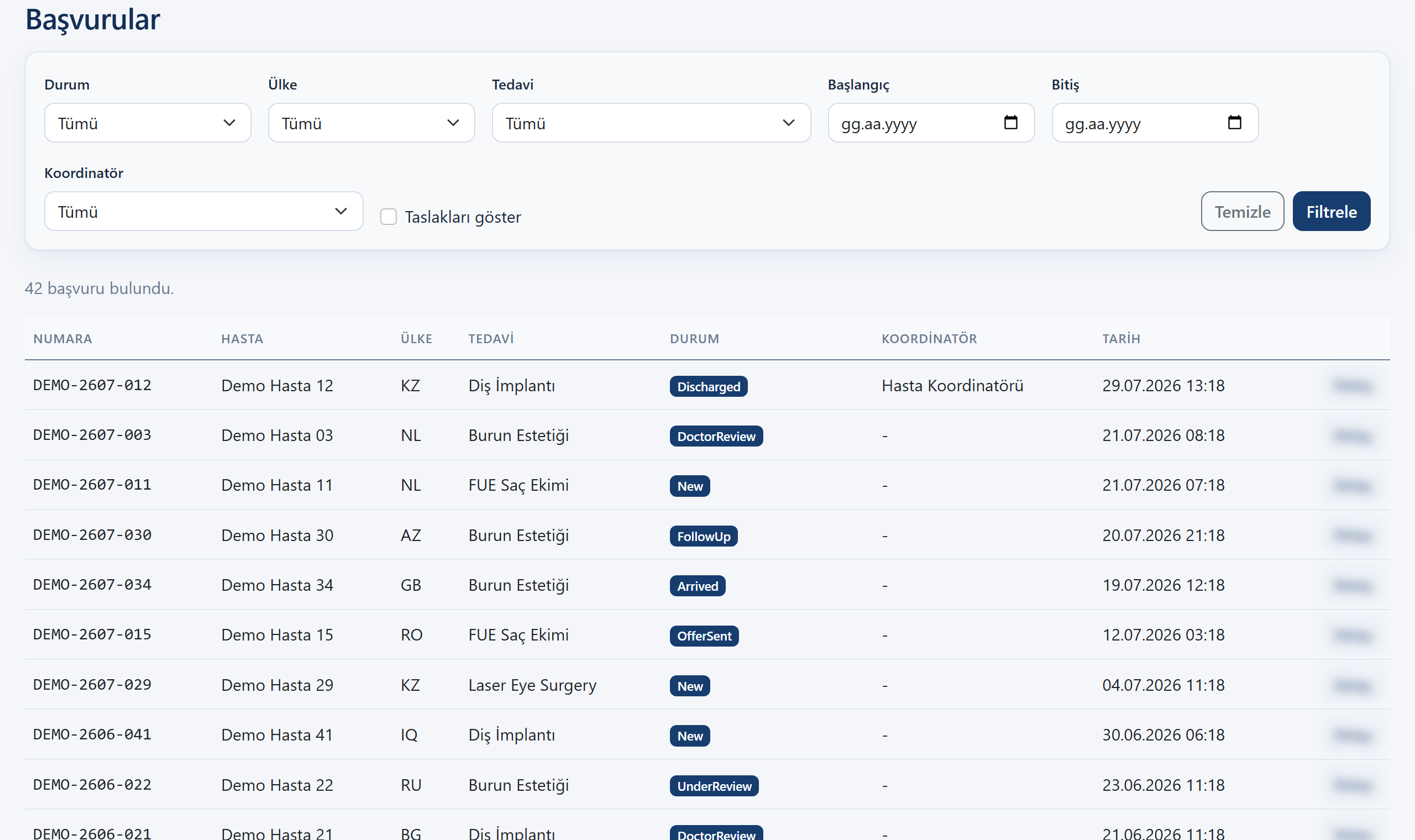The image size is (1415, 840).
Task: Apply filters with Filtrele button
Action: click(x=1331, y=211)
